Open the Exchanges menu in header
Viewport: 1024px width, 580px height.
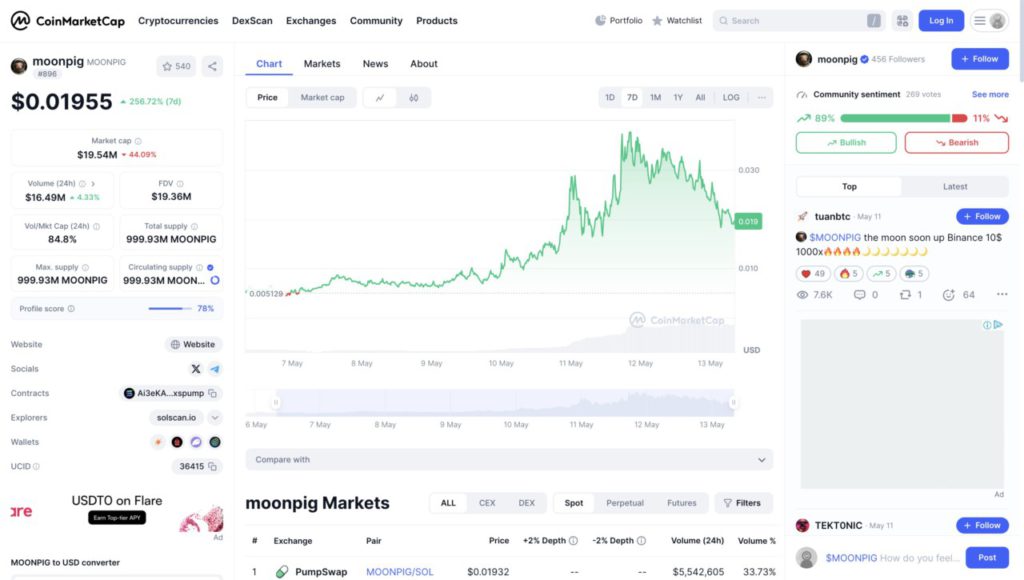(x=311, y=21)
